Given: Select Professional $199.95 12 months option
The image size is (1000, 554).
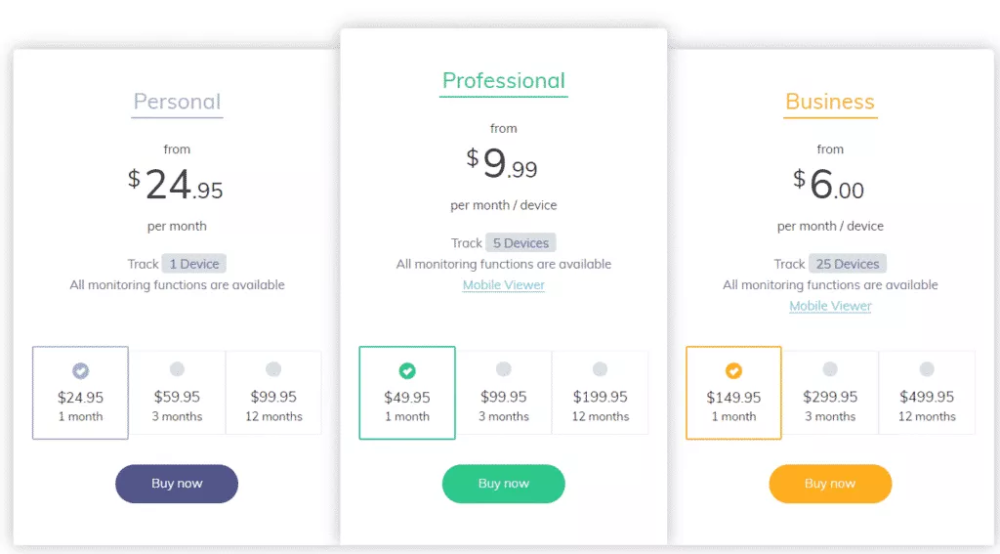Looking at the screenshot, I should (600, 393).
